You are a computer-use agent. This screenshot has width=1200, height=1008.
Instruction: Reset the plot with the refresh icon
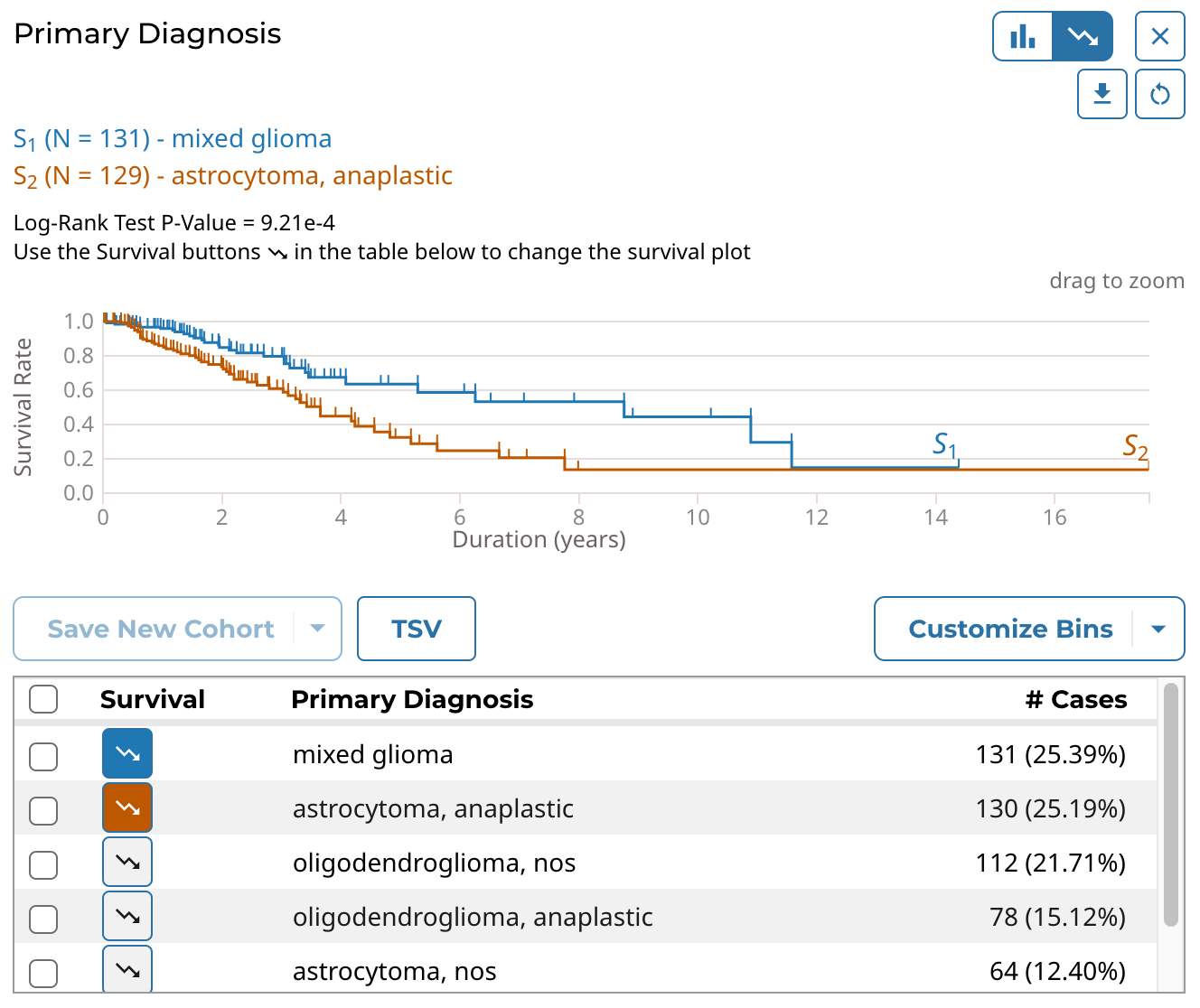(1159, 94)
